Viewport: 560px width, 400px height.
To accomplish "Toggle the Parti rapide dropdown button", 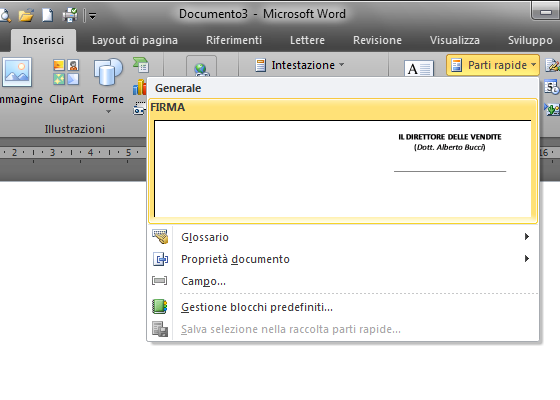I will 493,65.
